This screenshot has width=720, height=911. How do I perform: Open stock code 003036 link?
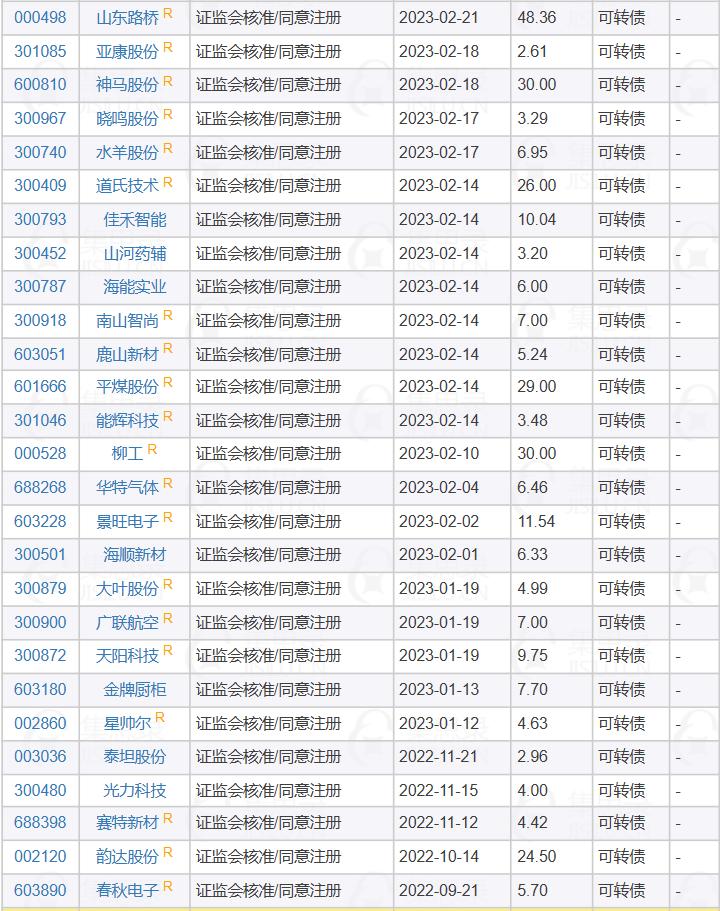[40, 756]
